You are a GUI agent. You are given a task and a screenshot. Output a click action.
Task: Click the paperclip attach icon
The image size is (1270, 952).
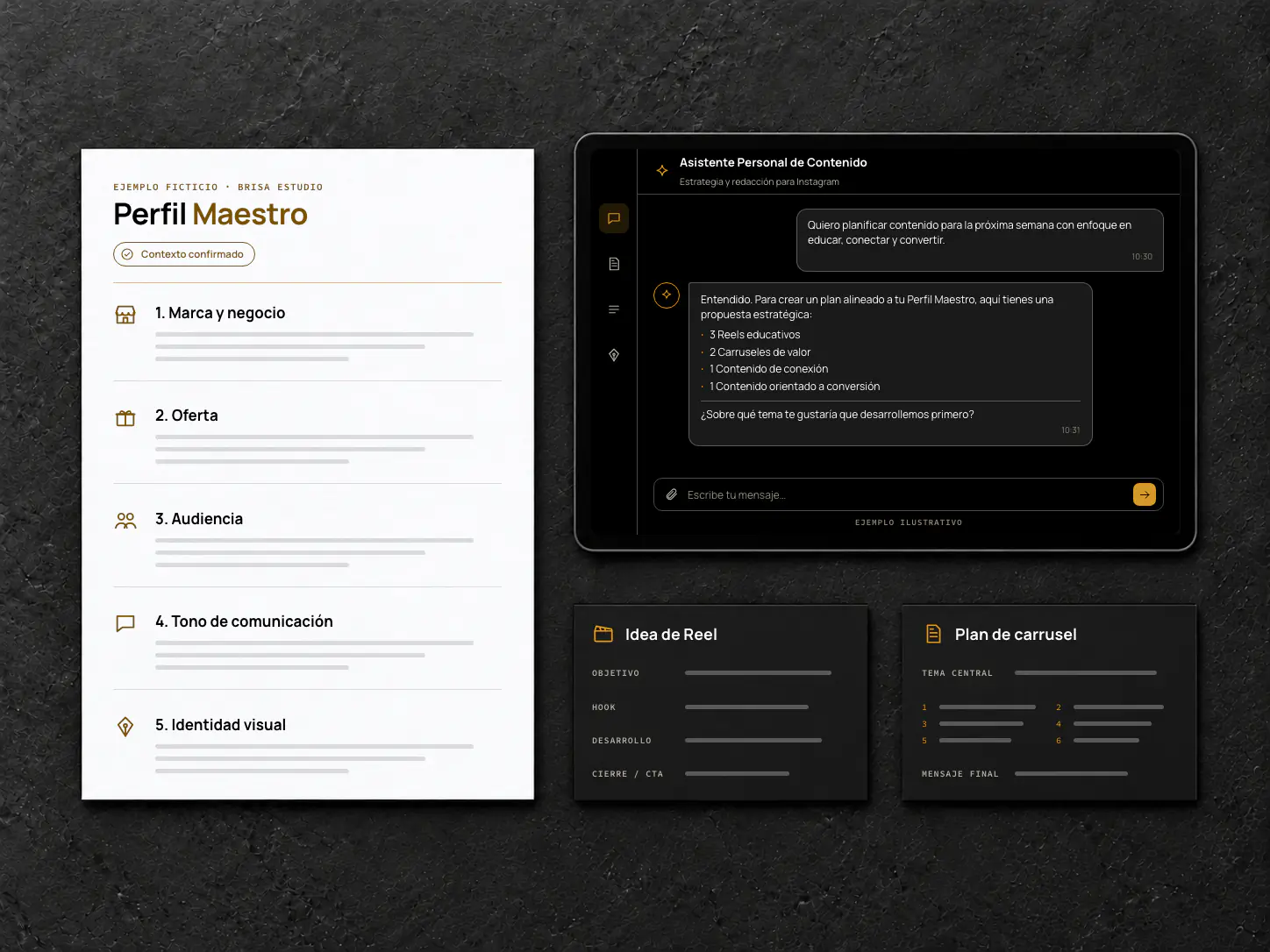(672, 494)
